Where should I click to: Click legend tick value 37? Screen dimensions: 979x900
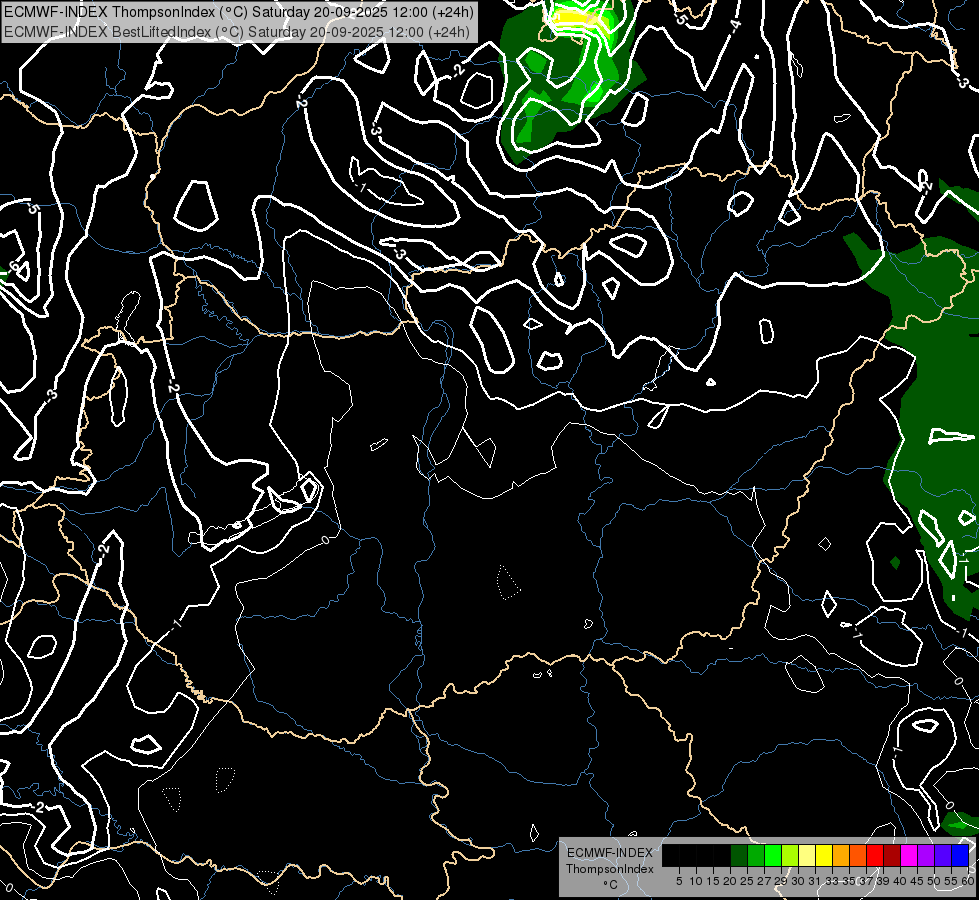[866, 881]
